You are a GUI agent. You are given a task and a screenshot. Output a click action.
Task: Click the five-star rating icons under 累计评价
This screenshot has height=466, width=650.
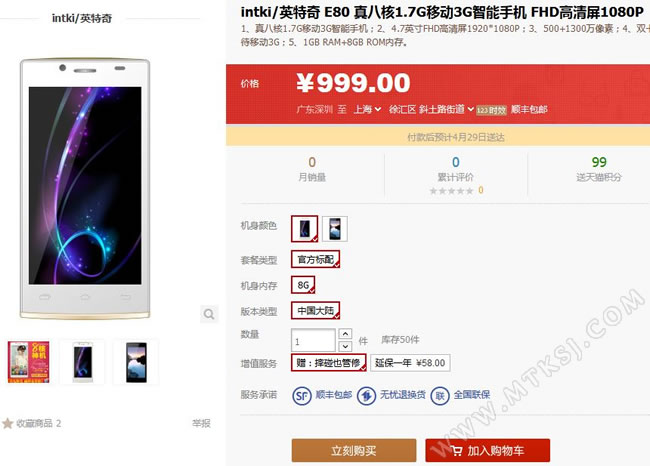point(451,191)
